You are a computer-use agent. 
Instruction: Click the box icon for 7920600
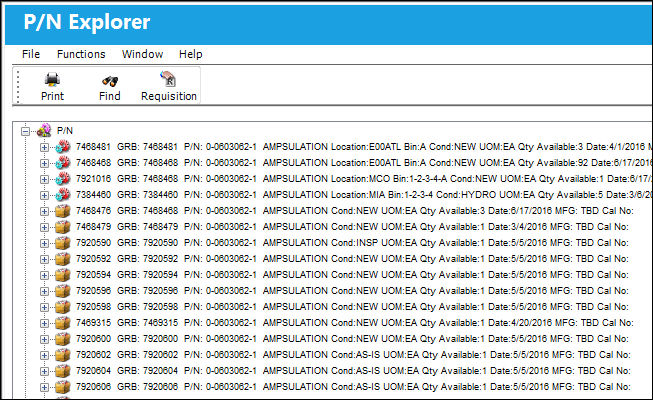pos(63,339)
